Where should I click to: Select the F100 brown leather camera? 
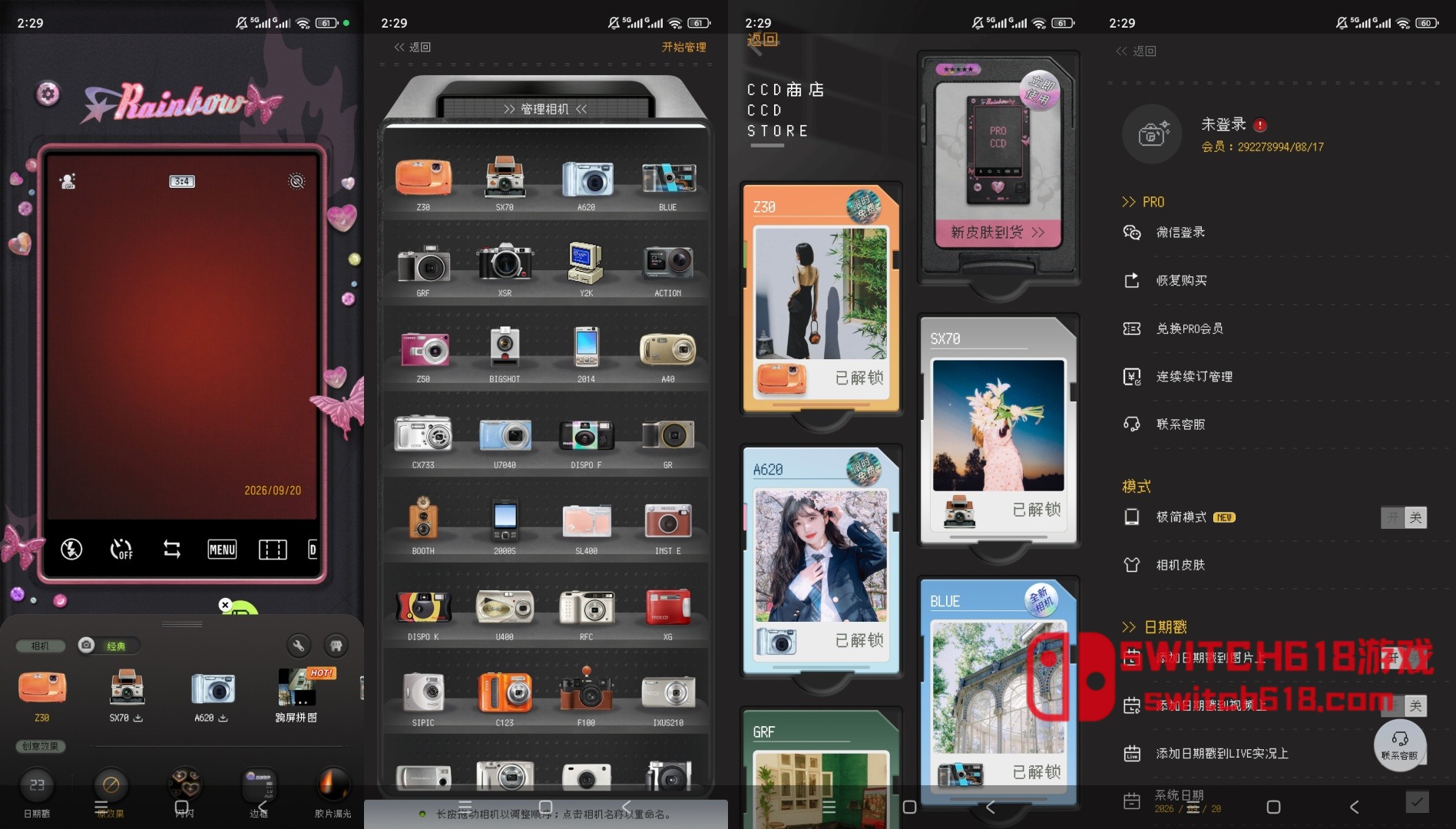click(x=586, y=698)
